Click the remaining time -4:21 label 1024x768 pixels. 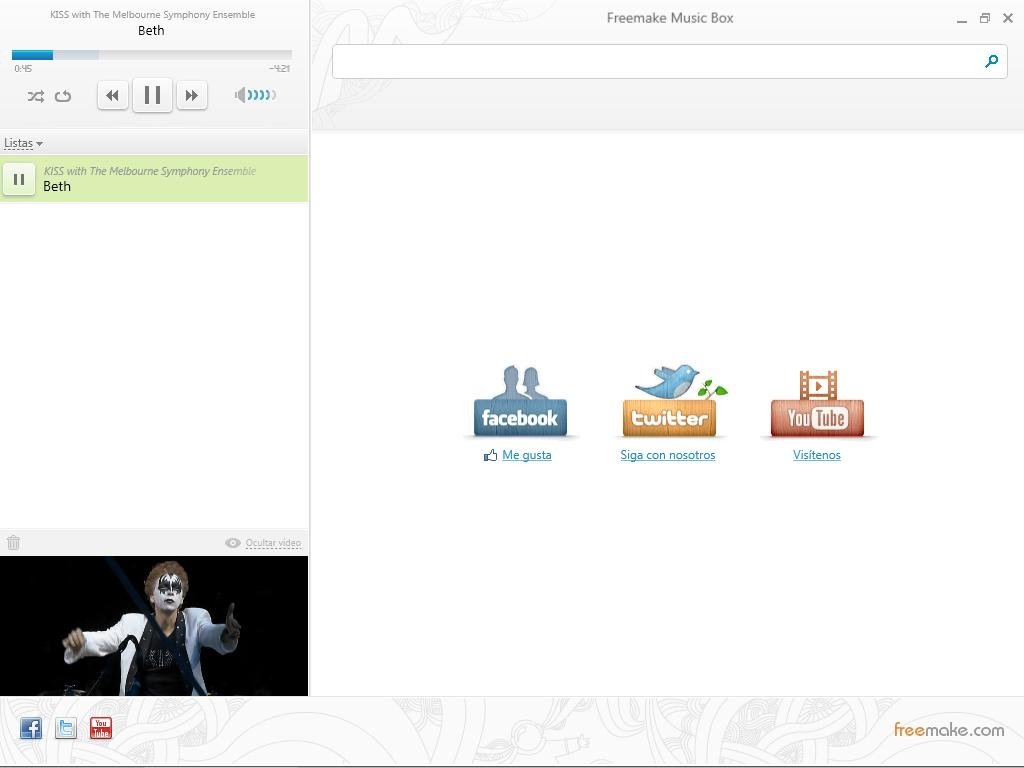pyautogui.click(x=280, y=69)
